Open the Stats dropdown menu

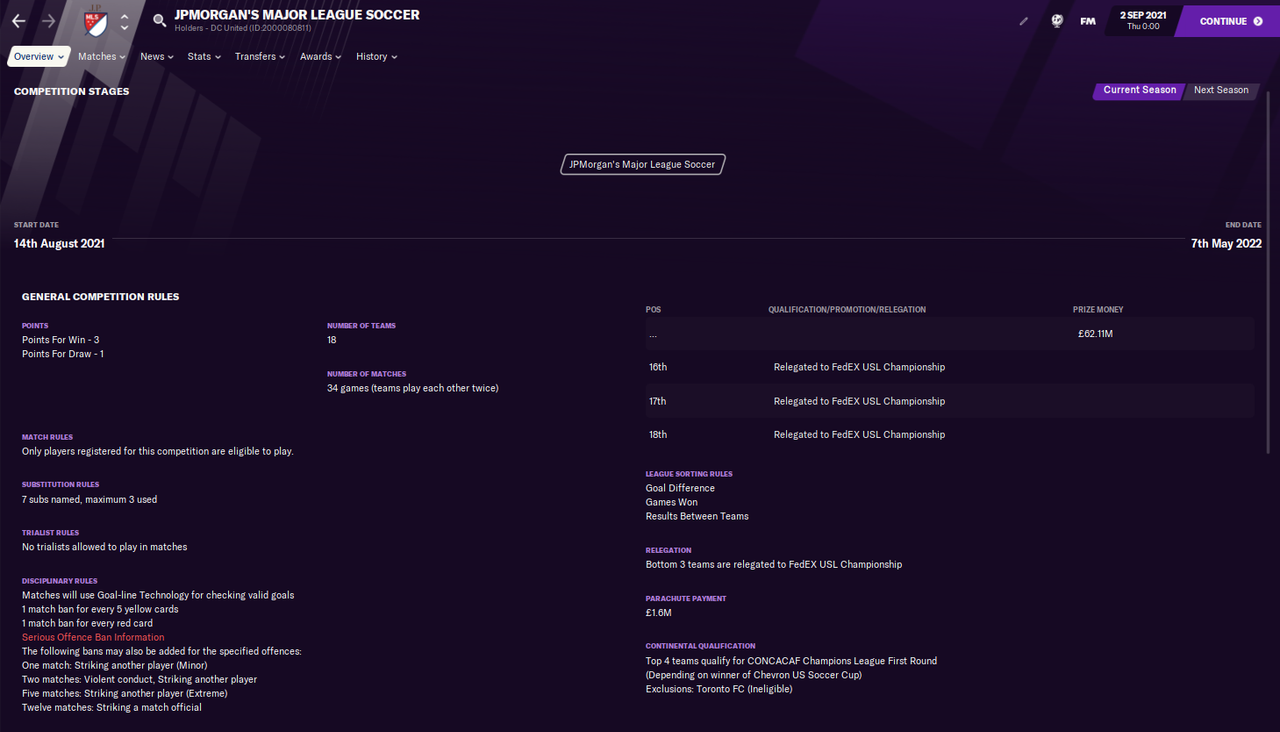[204, 57]
